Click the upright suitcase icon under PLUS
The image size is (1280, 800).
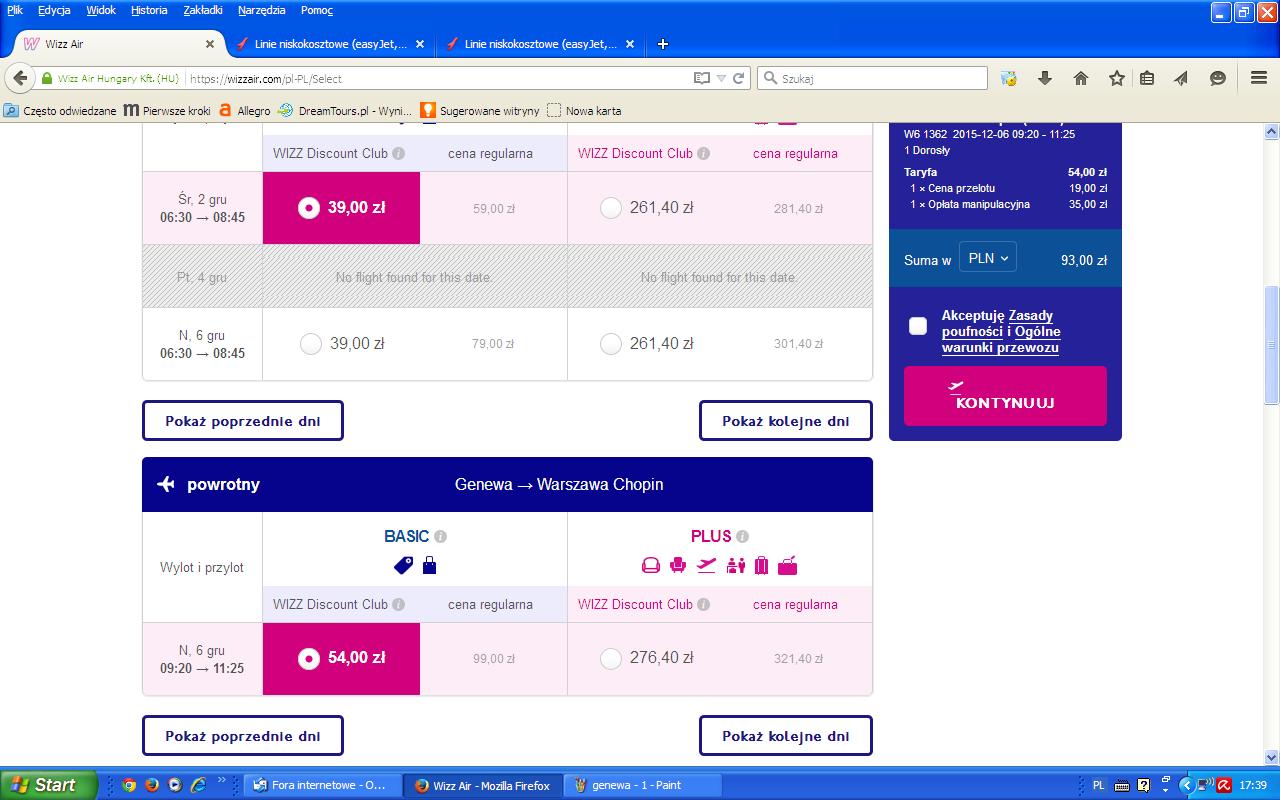pos(761,566)
